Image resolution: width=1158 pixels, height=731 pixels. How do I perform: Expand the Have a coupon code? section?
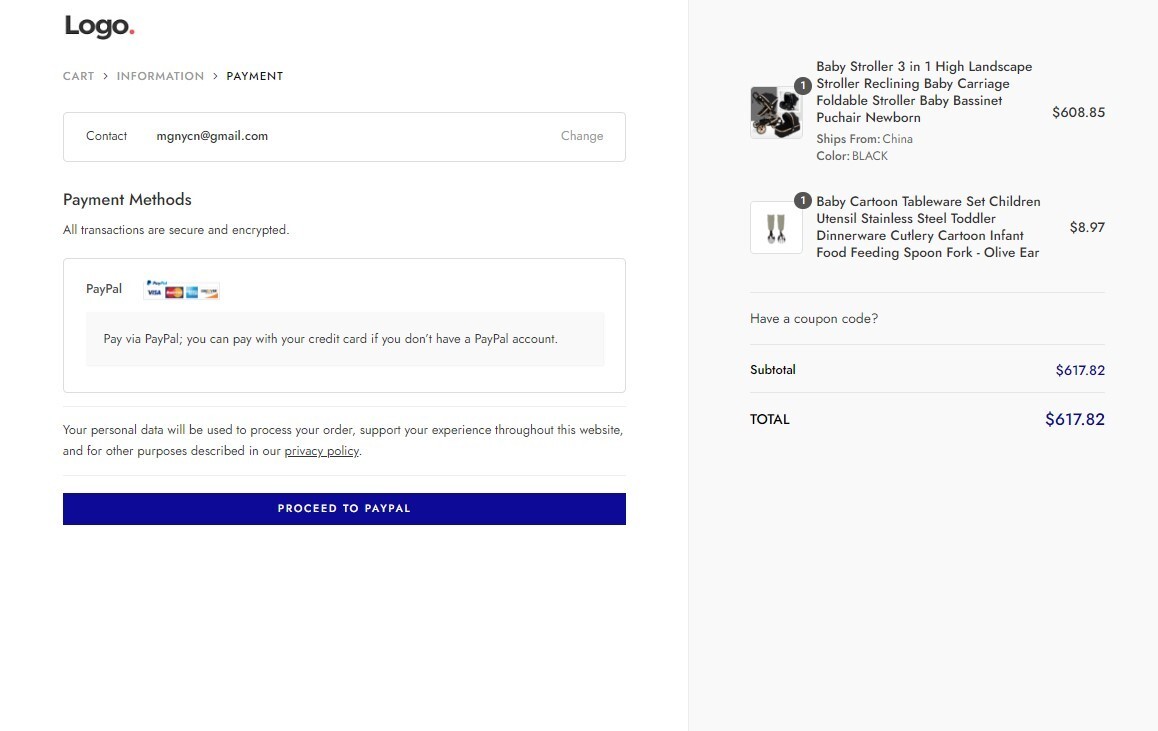click(x=814, y=318)
